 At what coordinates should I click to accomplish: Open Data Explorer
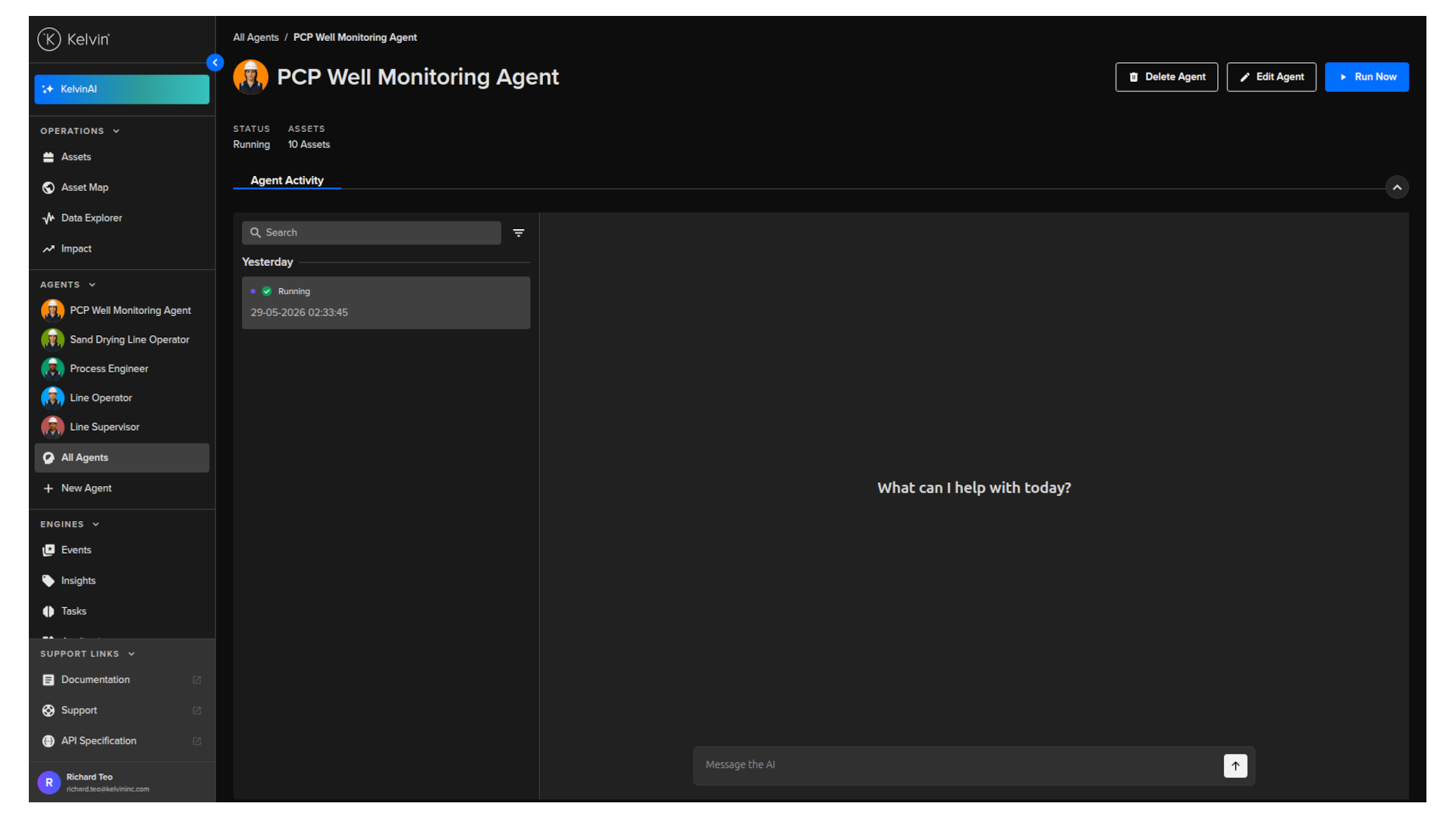click(121, 218)
